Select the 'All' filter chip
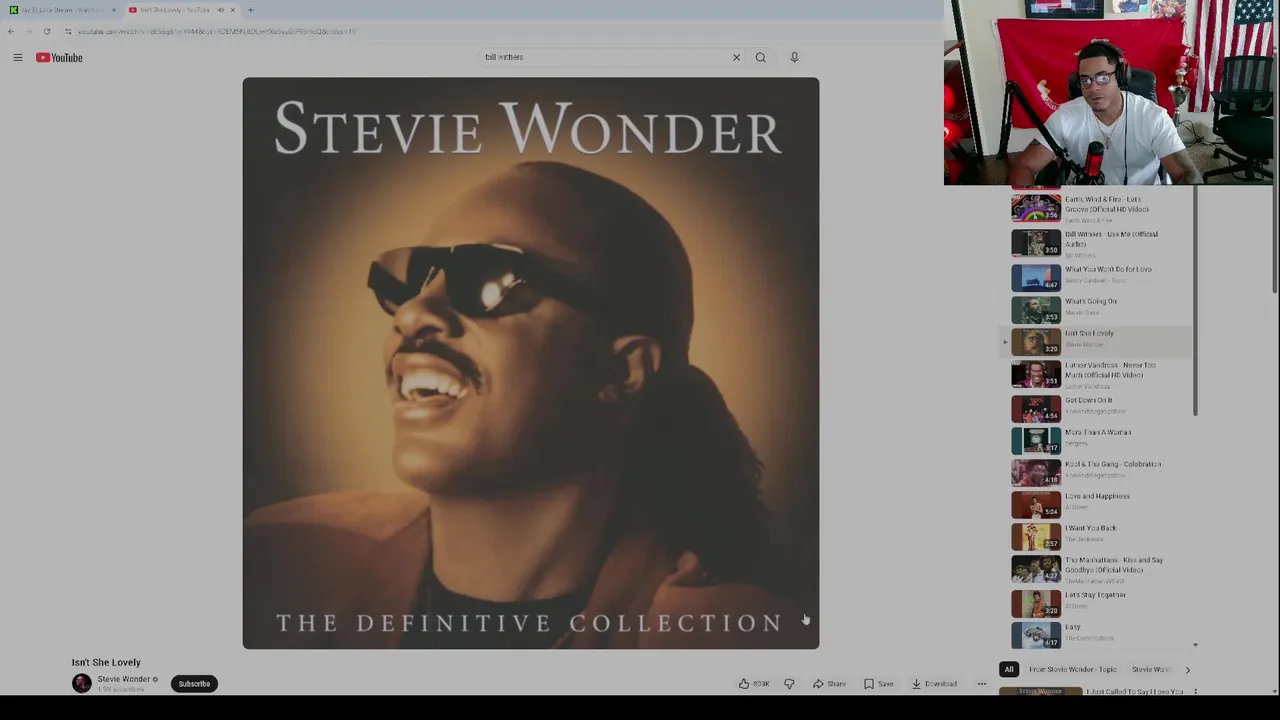The height and width of the screenshot is (720, 1280). pos(1009,670)
